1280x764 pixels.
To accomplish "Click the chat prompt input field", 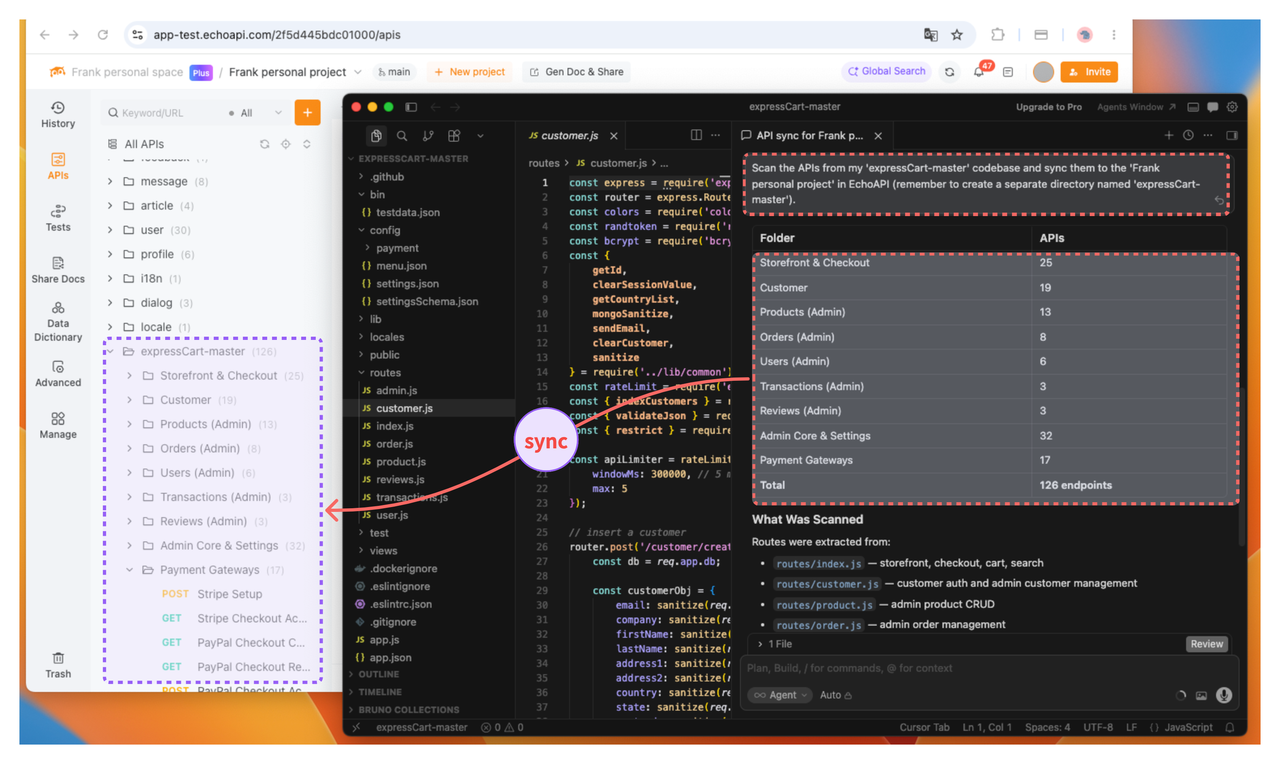I will (x=990, y=668).
